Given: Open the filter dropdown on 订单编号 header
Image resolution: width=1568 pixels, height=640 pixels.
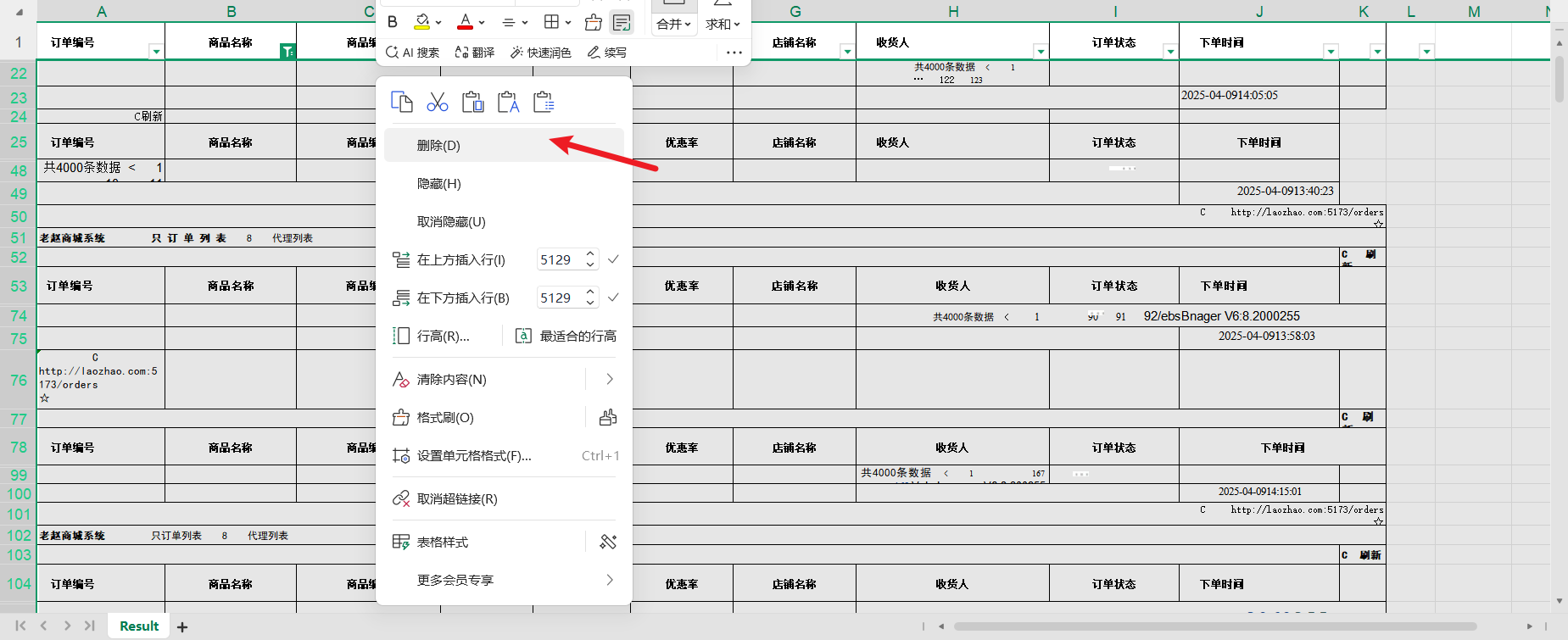Looking at the screenshot, I should [156, 52].
